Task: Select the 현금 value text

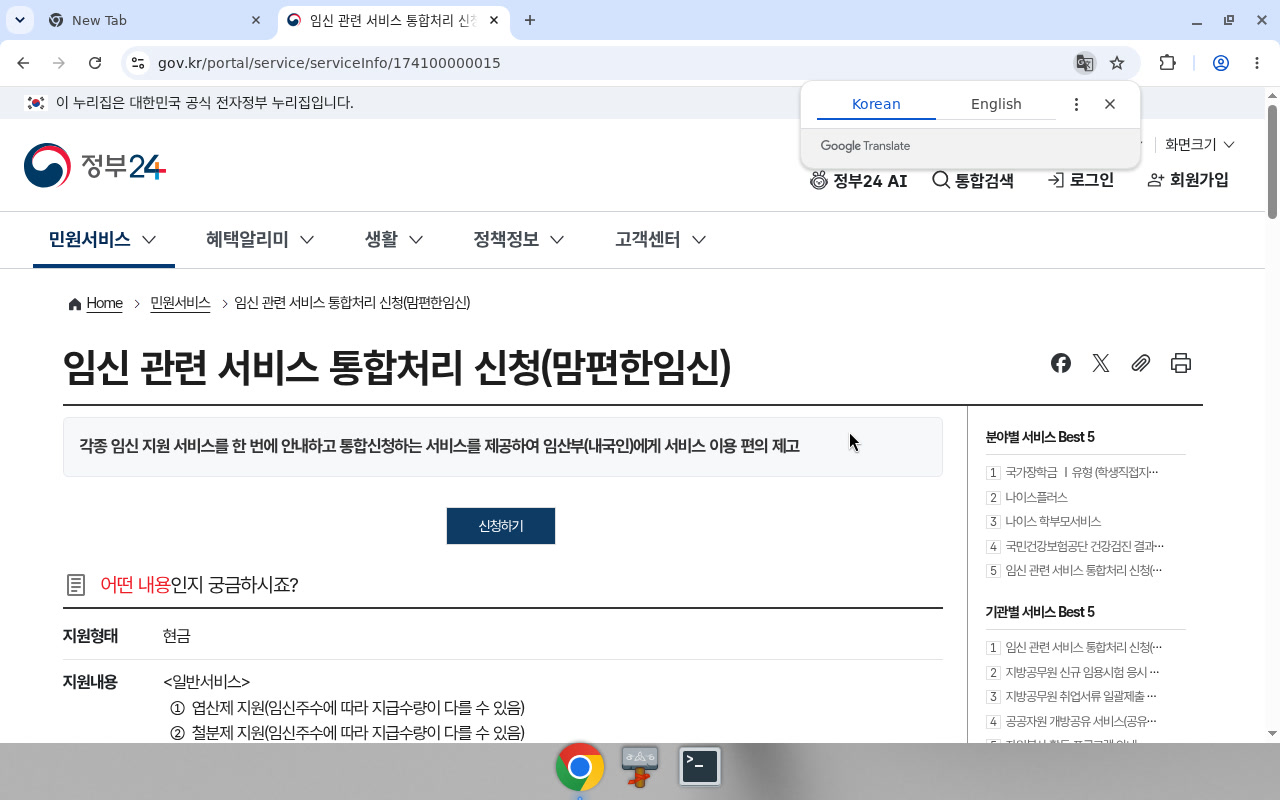Action: point(176,636)
